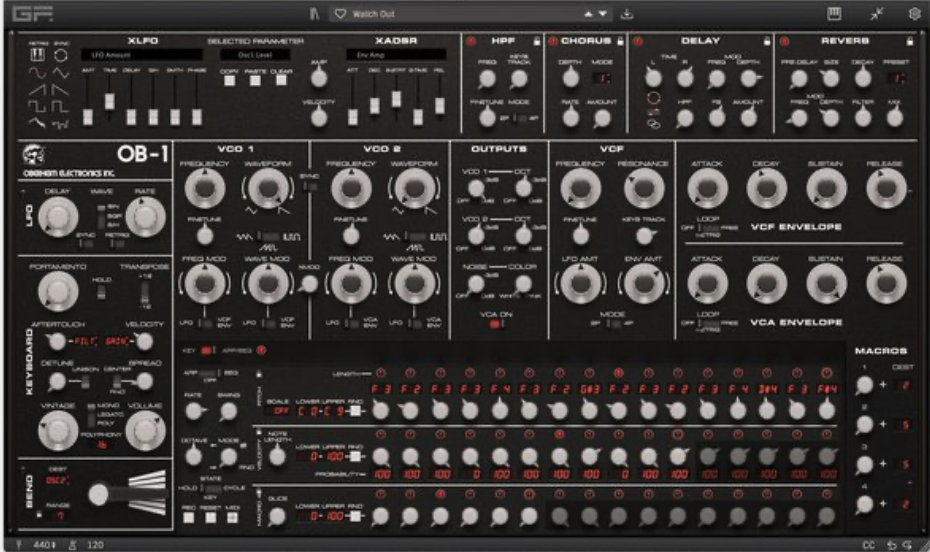Open the preset browser library icon
The height and width of the screenshot is (552, 930).
click(314, 14)
